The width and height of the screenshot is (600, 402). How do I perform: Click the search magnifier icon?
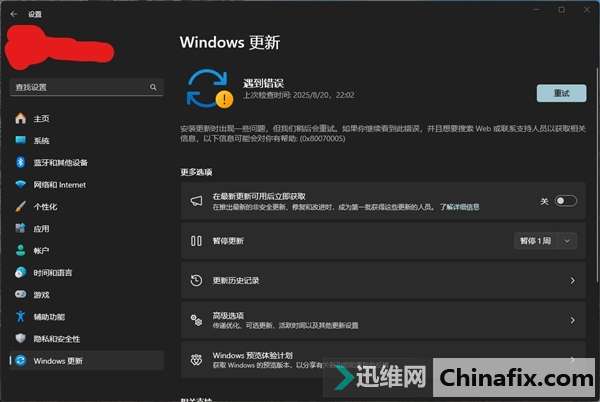tap(153, 87)
